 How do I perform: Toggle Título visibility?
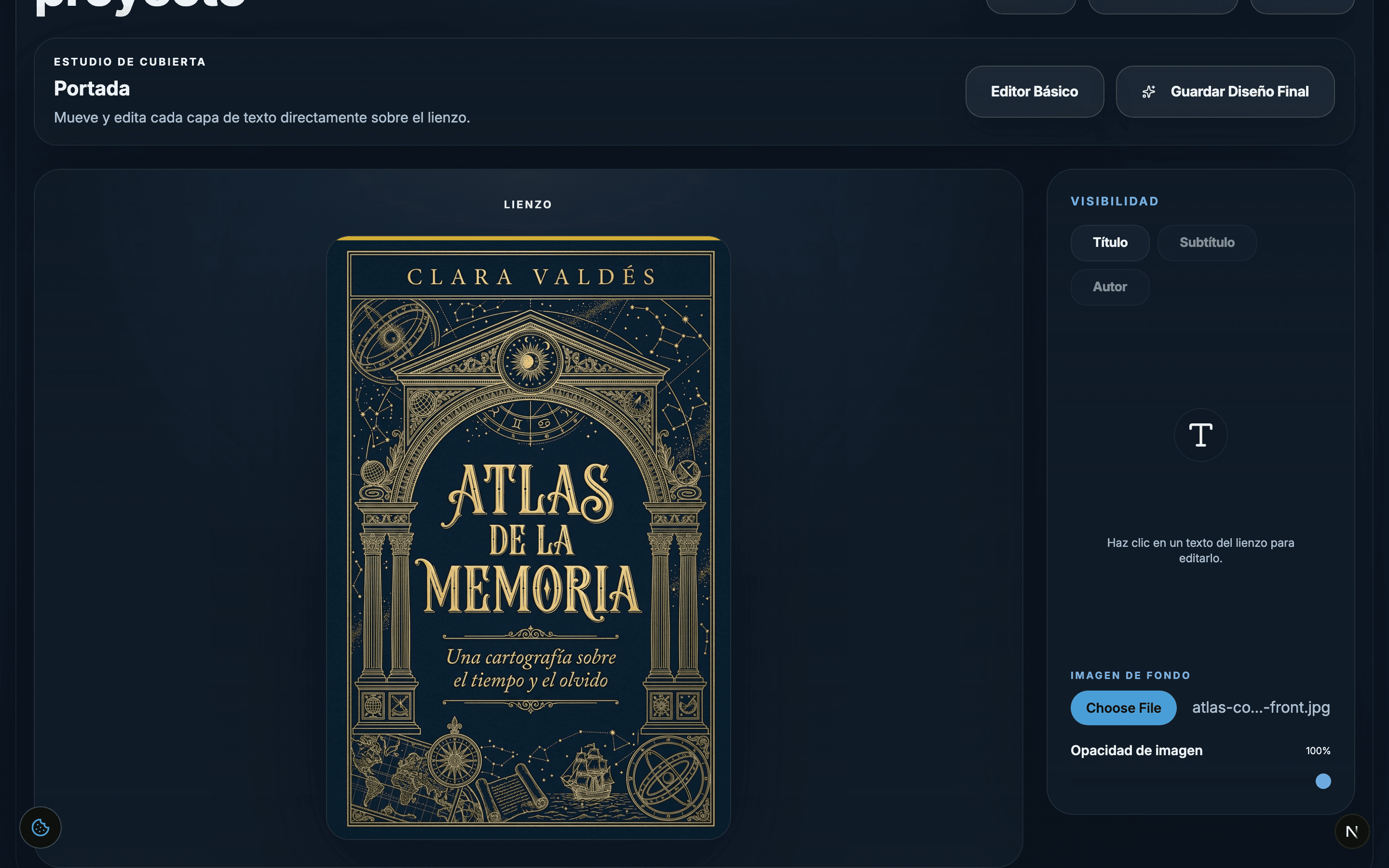coord(1109,242)
